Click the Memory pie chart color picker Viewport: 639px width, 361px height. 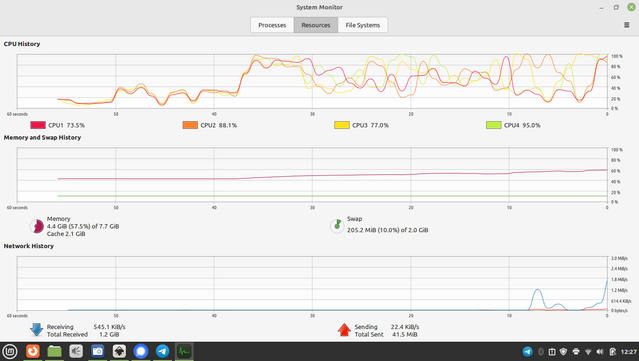tap(37, 226)
